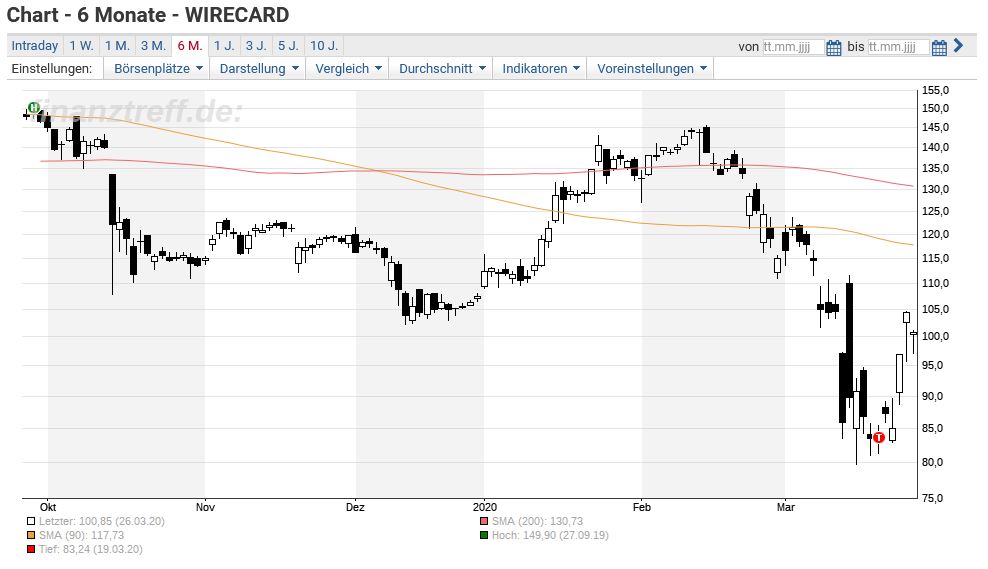
Task: Open the Voreinstellungen dropdown
Action: (x=651, y=69)
